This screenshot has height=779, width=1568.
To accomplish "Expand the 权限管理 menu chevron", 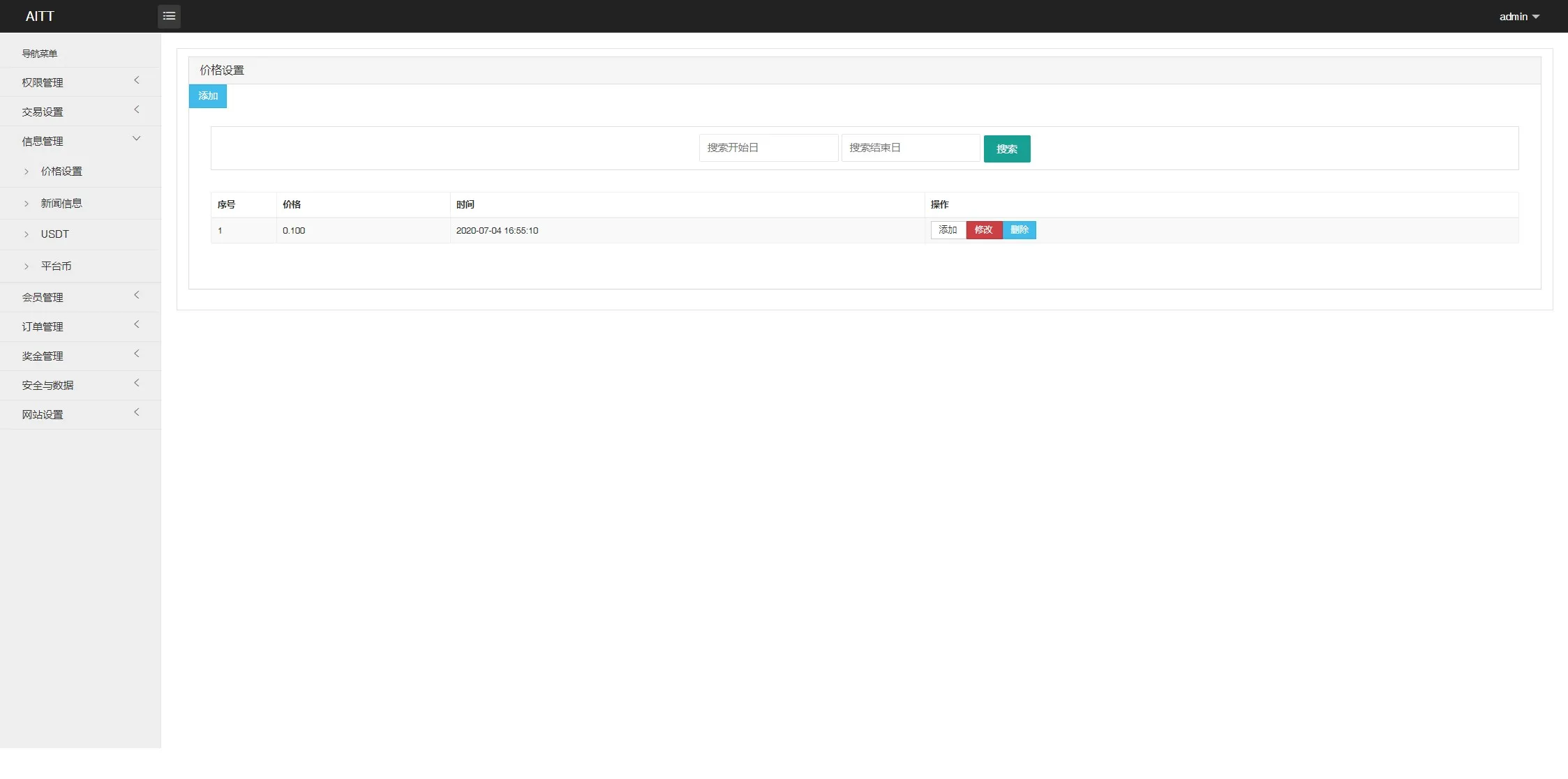I will tap(137, 81).
